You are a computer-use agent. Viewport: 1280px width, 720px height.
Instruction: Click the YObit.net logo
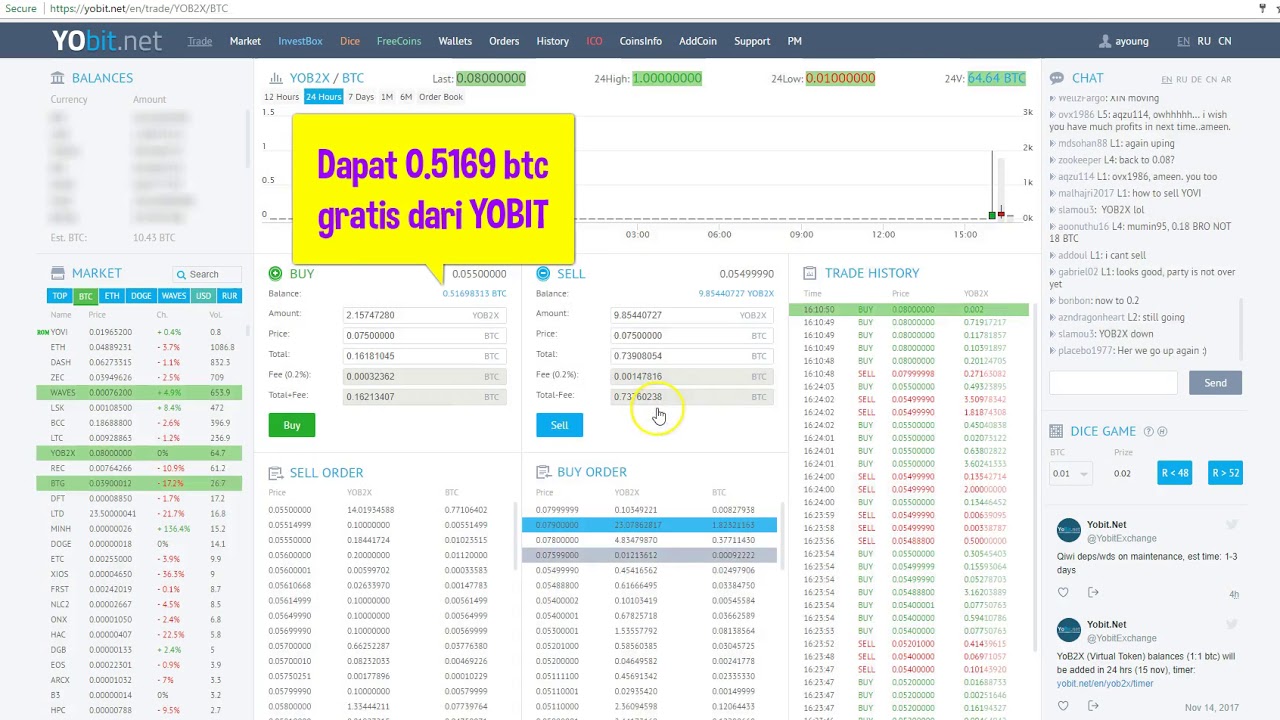(x=107, y=41)
